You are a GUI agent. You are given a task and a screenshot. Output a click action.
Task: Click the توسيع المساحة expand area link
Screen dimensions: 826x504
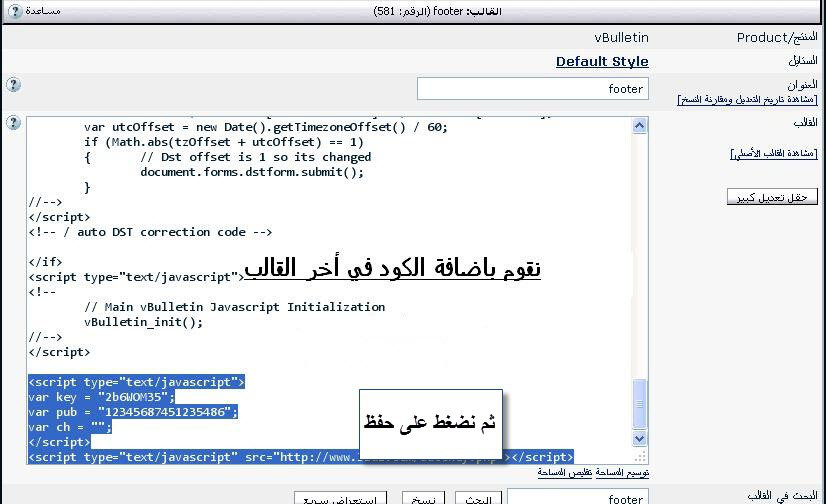pyautogui.click(x=622, y=472)
